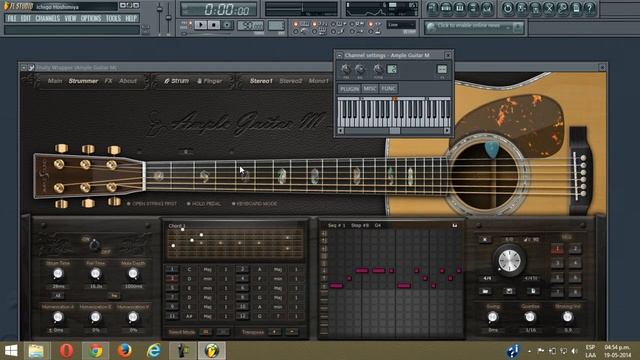Image resolution: width=640 pixels, height=360 pixels.
Task: Open the playlist view toolbar icon
Action: coord(433,8)
